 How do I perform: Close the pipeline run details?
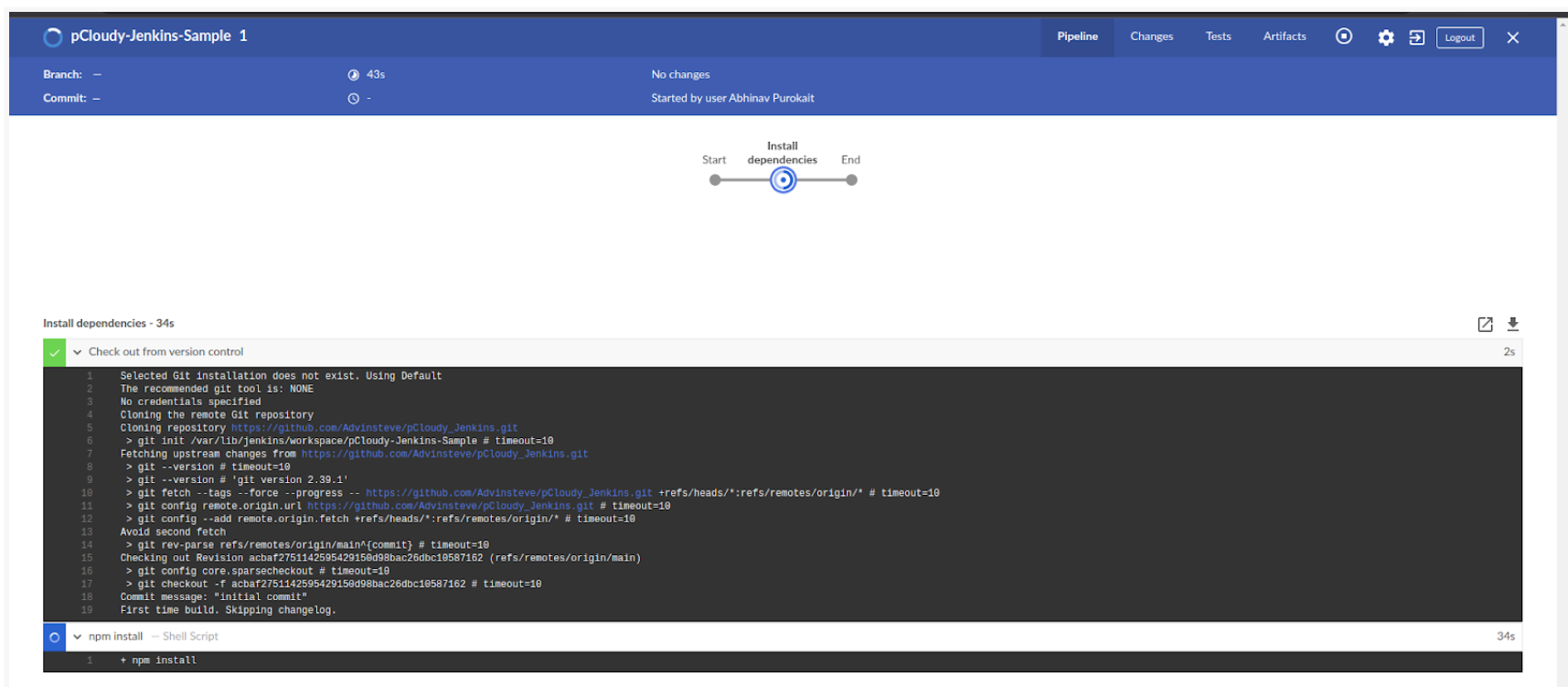(1512, 38)
